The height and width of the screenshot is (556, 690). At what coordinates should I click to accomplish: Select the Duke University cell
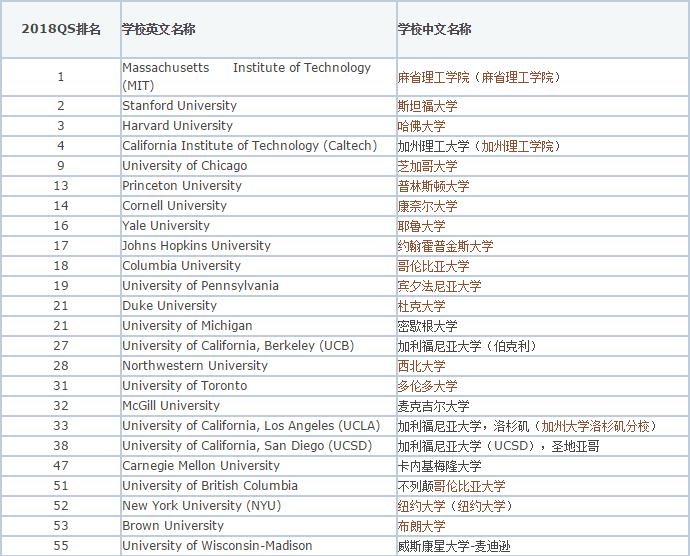click(x=259, y=306)
